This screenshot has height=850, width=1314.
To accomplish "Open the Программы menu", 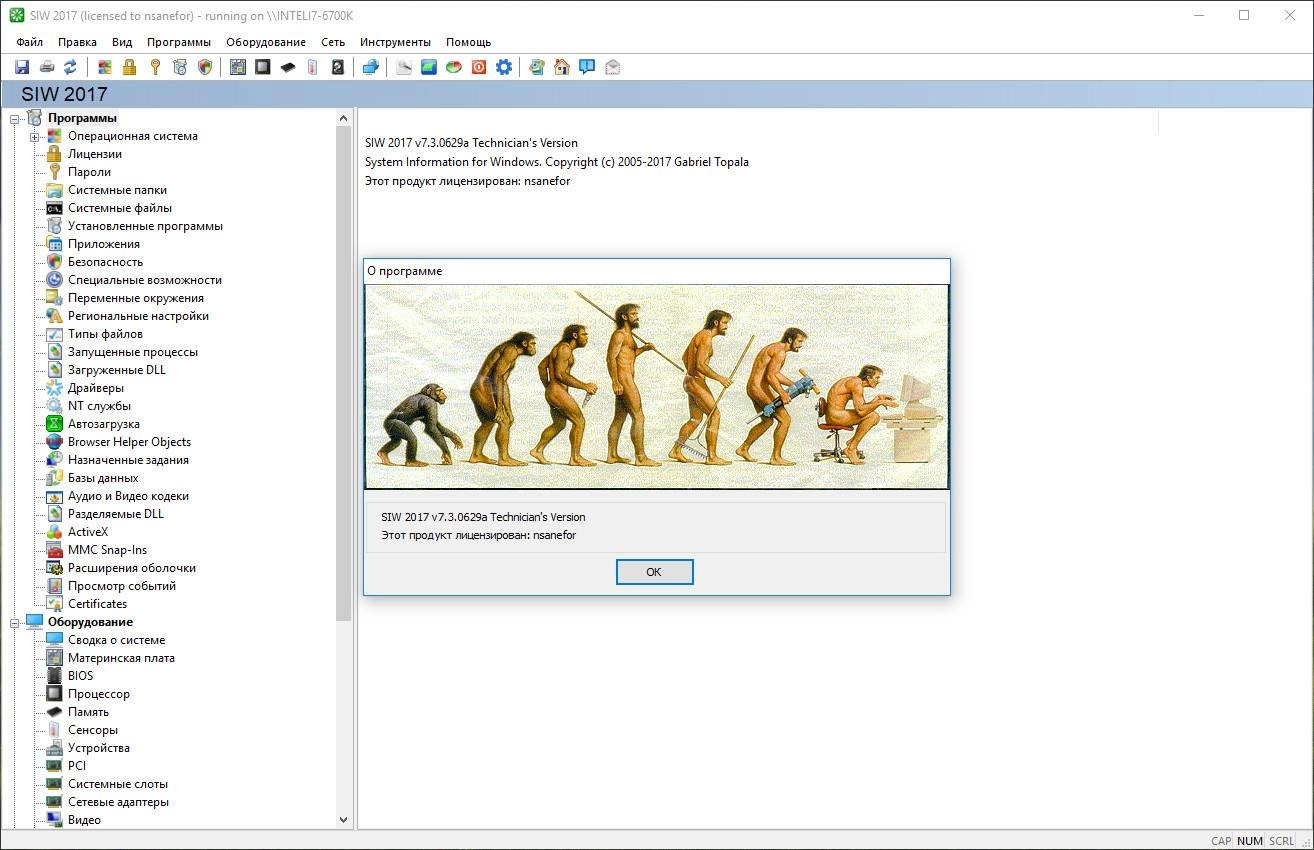I will click(x=179, y=42).
